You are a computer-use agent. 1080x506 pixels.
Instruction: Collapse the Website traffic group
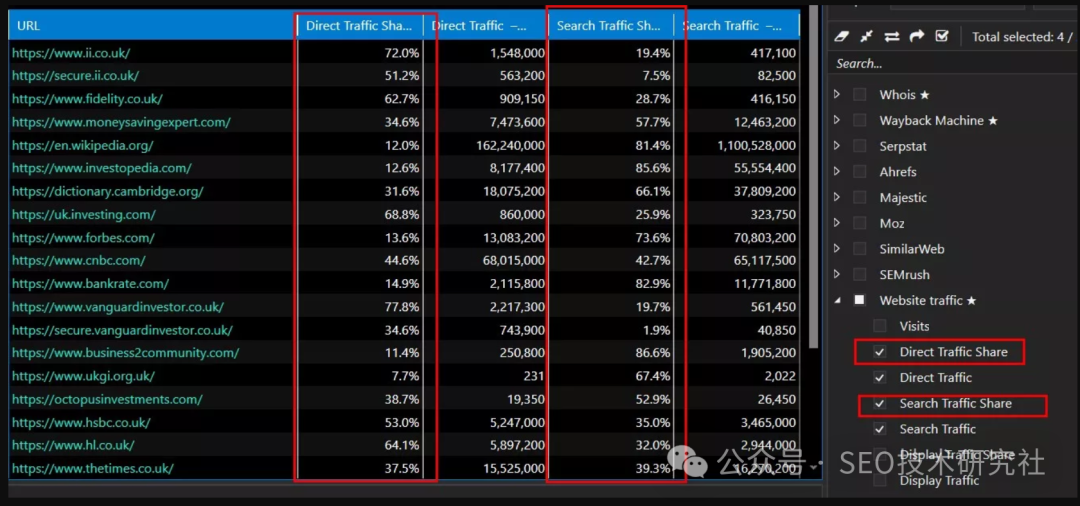pyautogui.click(x=837, y=300)
